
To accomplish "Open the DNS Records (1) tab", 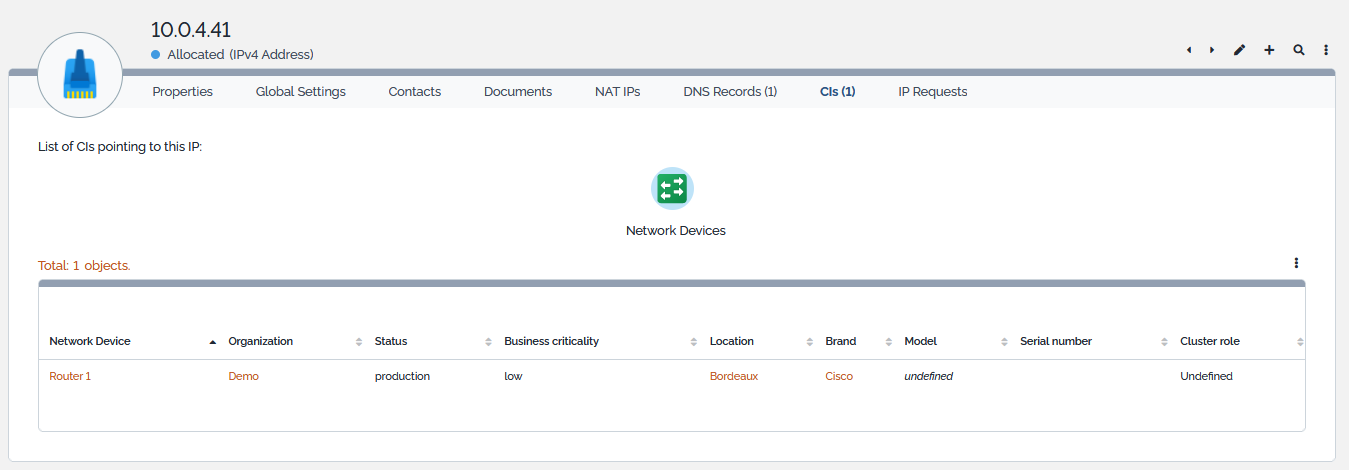I will click(730, 91).
